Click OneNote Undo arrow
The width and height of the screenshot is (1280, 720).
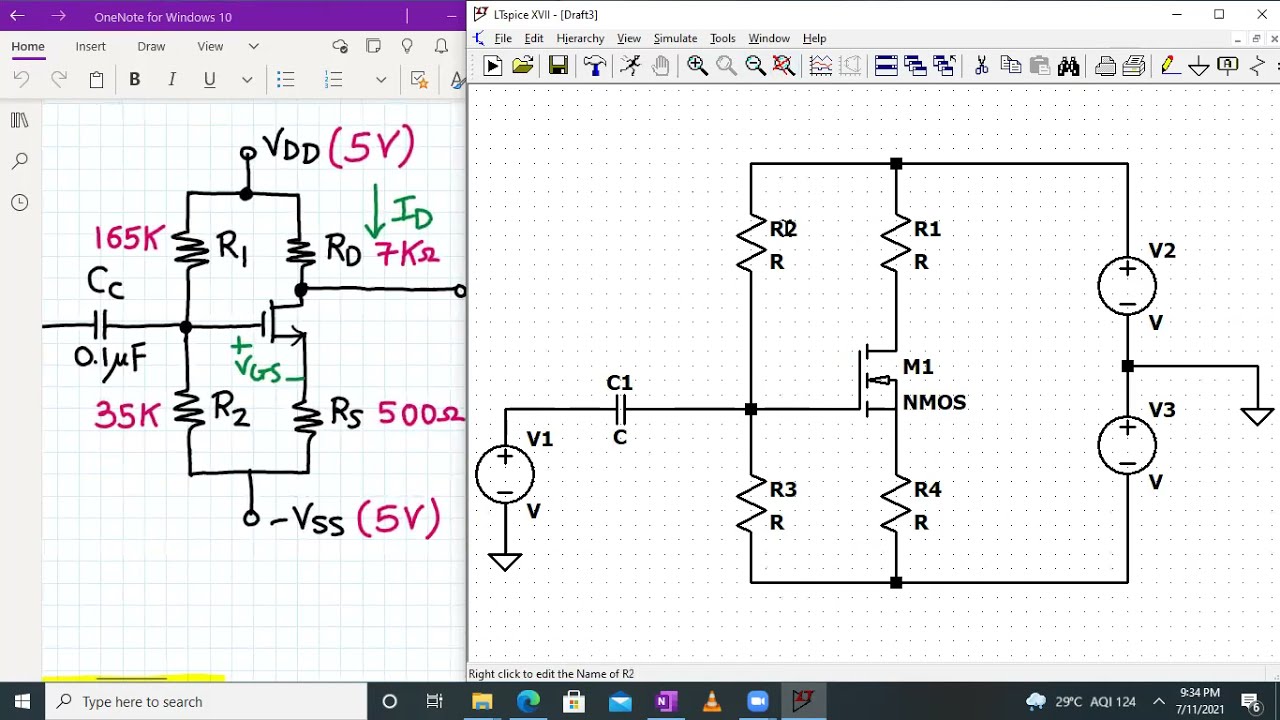pyautogui.click(x=21, y=79)
